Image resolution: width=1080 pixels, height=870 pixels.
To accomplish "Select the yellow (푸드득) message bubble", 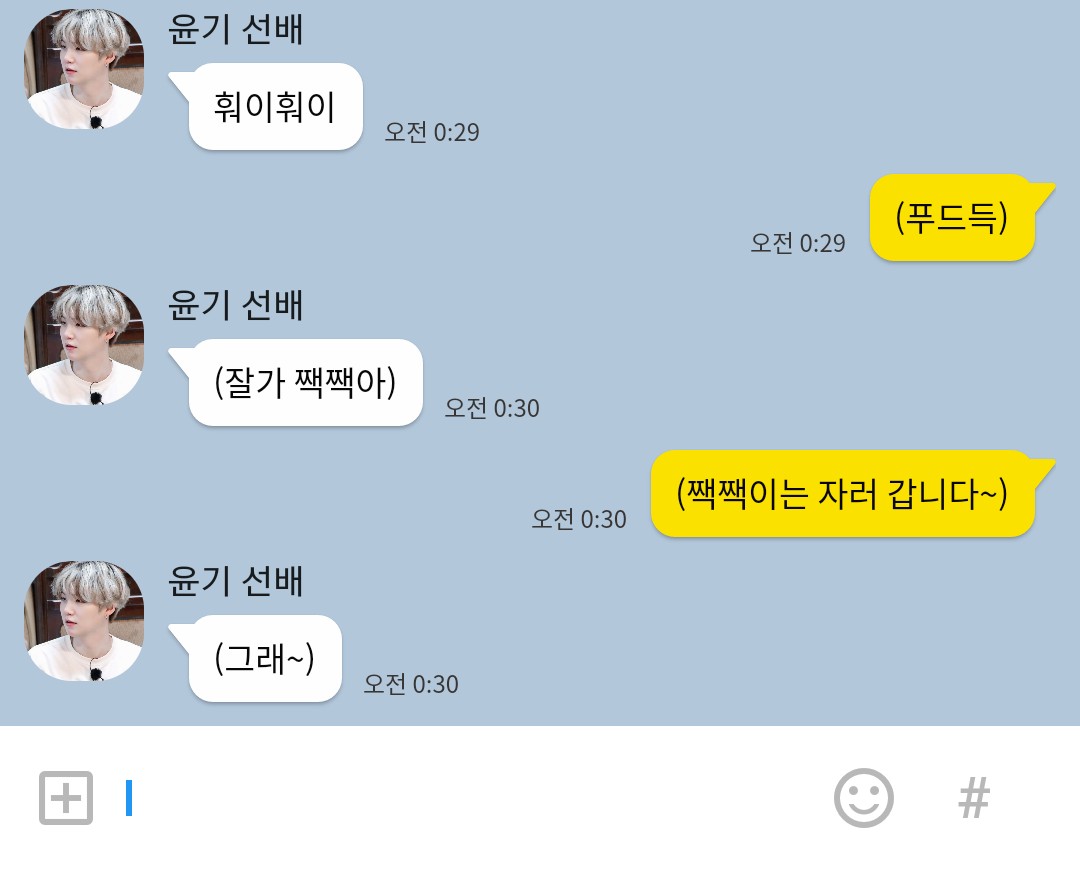I will 953,218.
